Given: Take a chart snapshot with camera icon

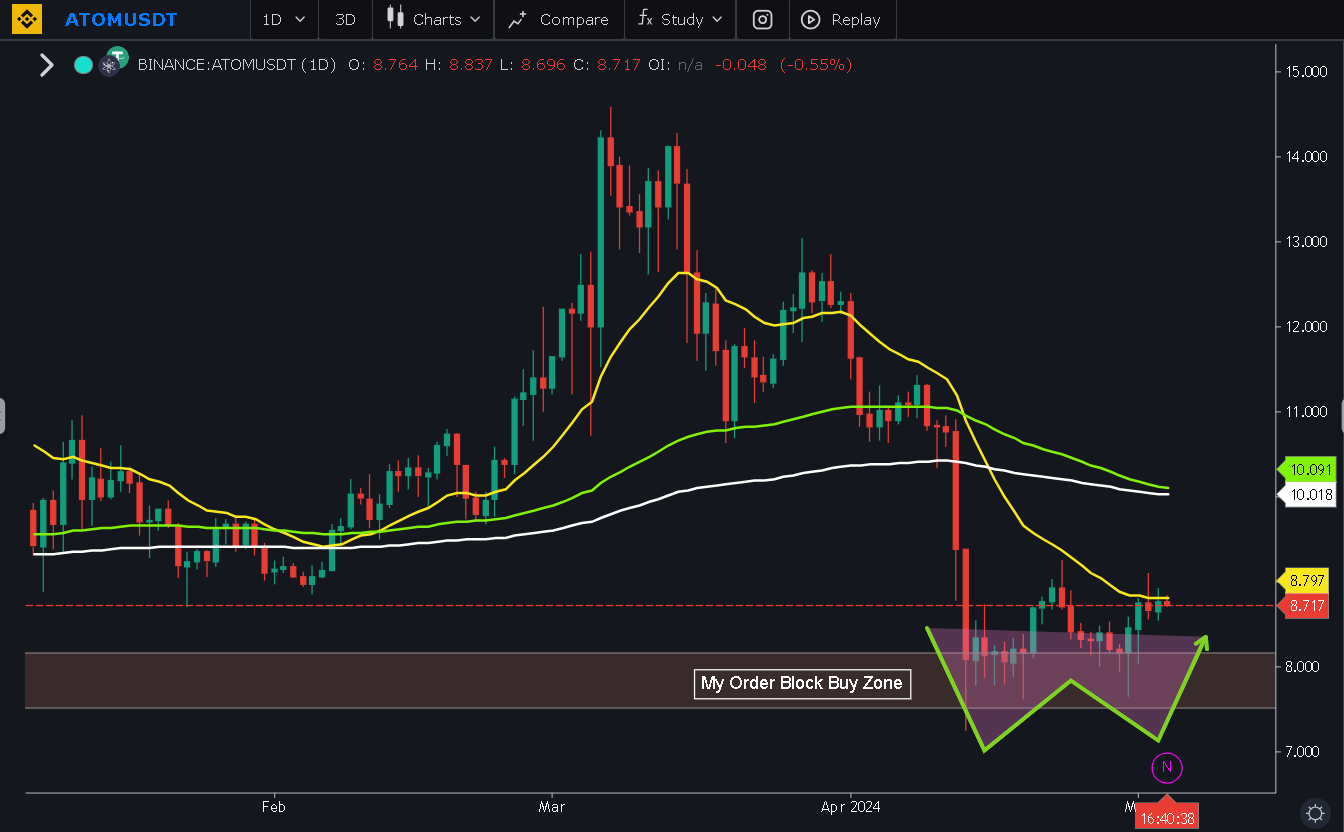Looking at the screenshot, I should [762, 19].
